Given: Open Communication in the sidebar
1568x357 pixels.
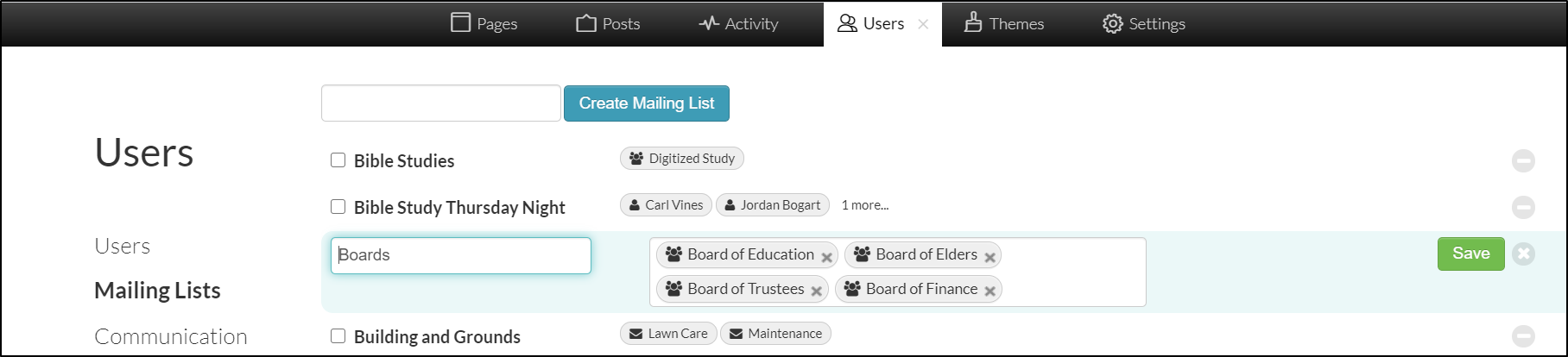Looking at the screenshot, I should [171, 336].
